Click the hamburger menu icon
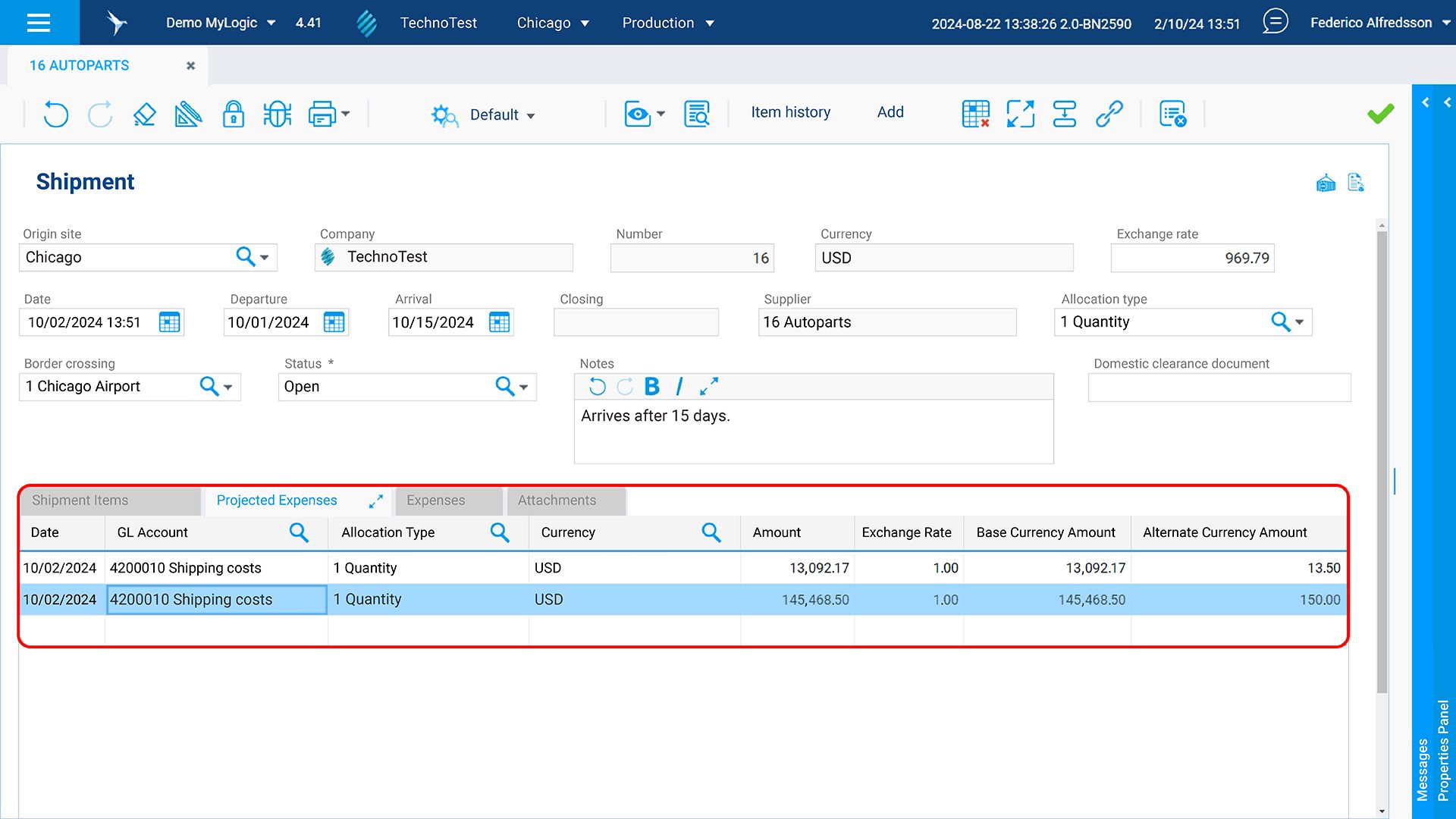Image resolution: width=1456 pixels, height=819 pixels. tap(39, 23)
